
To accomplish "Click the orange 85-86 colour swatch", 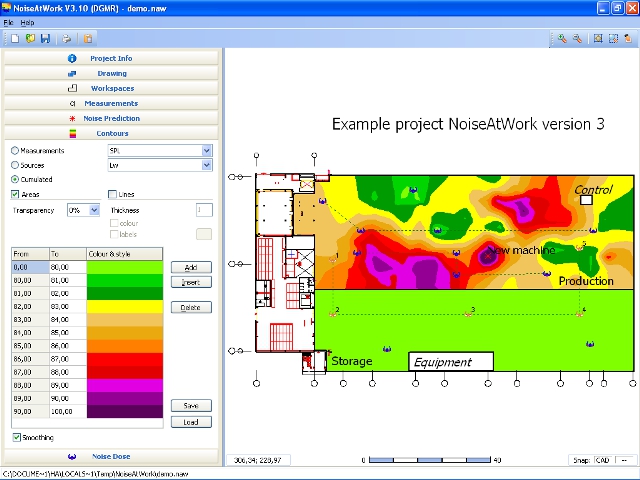I will (124, 346).
